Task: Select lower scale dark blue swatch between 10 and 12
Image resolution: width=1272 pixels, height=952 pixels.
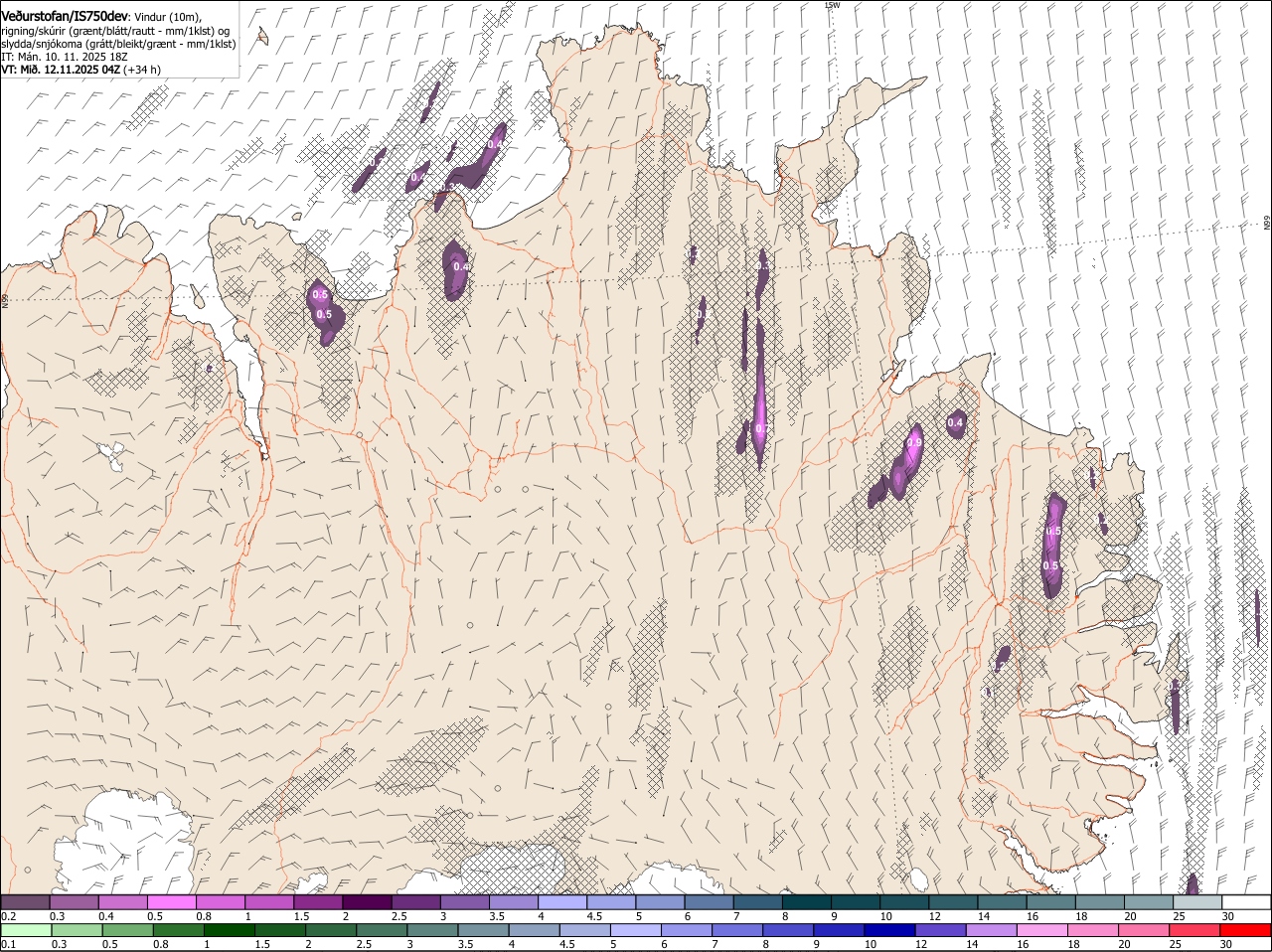Action: coord(888,931)
